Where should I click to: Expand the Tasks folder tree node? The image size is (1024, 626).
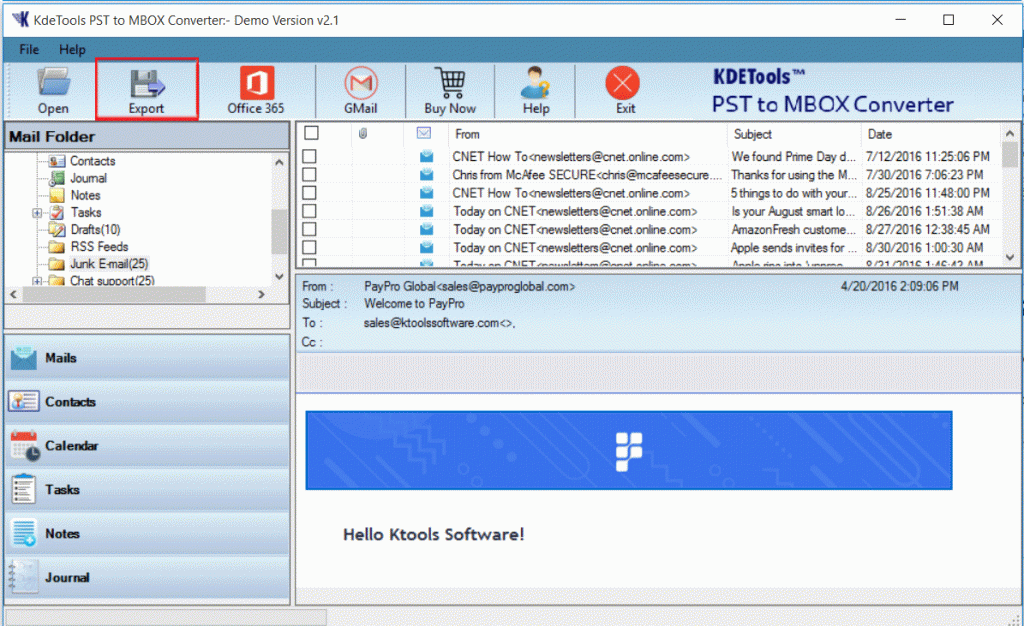point(37,213)
